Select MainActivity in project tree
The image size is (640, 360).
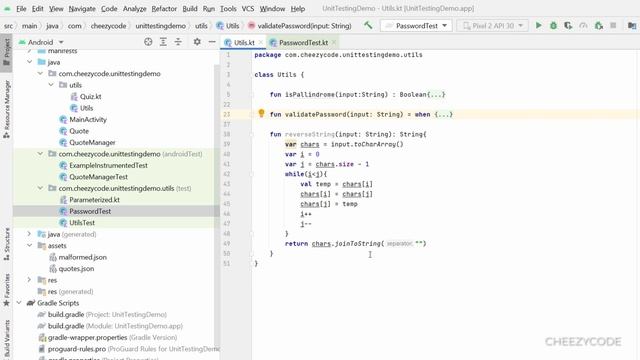pyautogui.click(x=88, y=119)
